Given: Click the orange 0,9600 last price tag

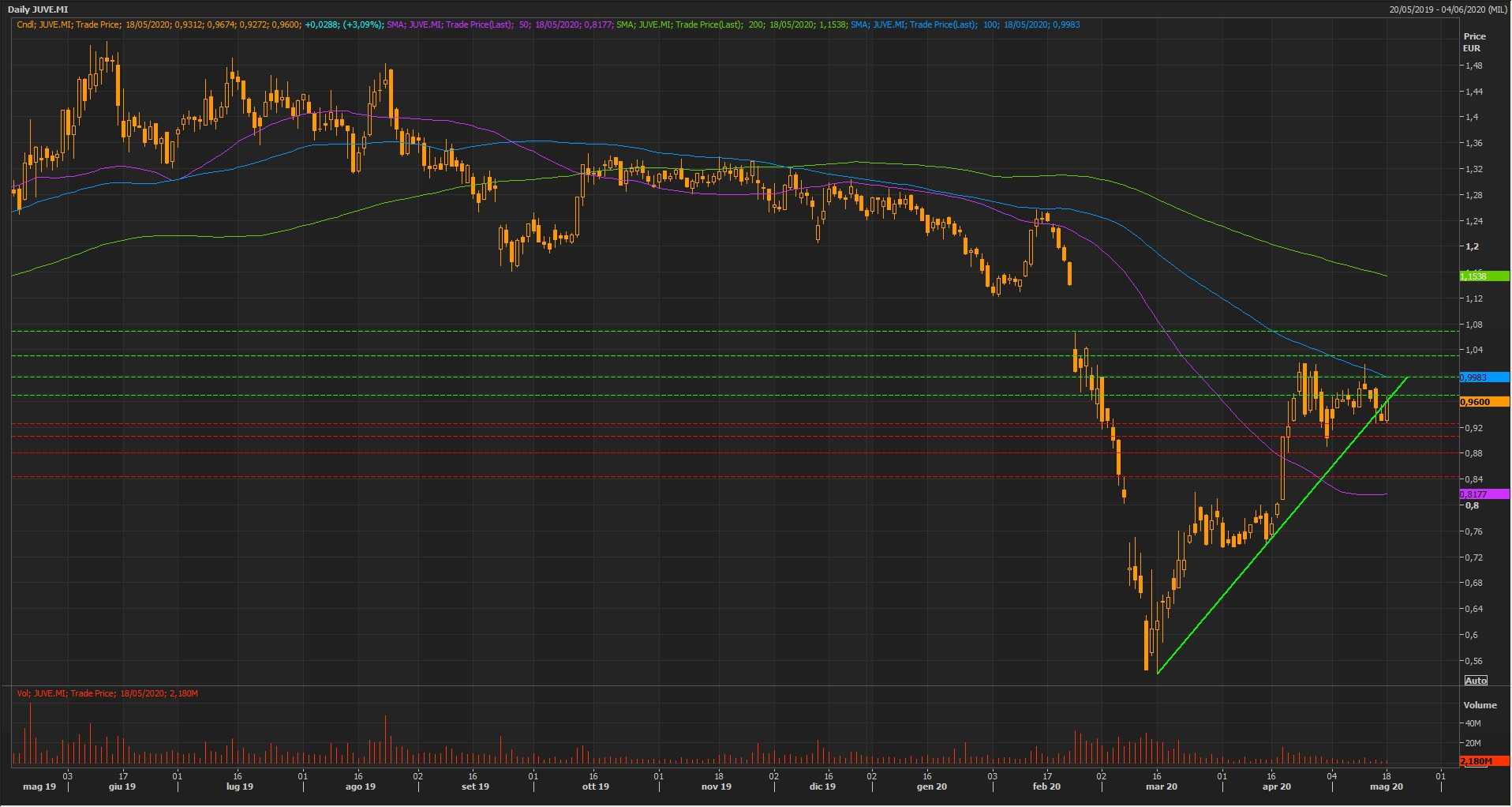Looking at the screenshot, I should (x=1484, y=402).
